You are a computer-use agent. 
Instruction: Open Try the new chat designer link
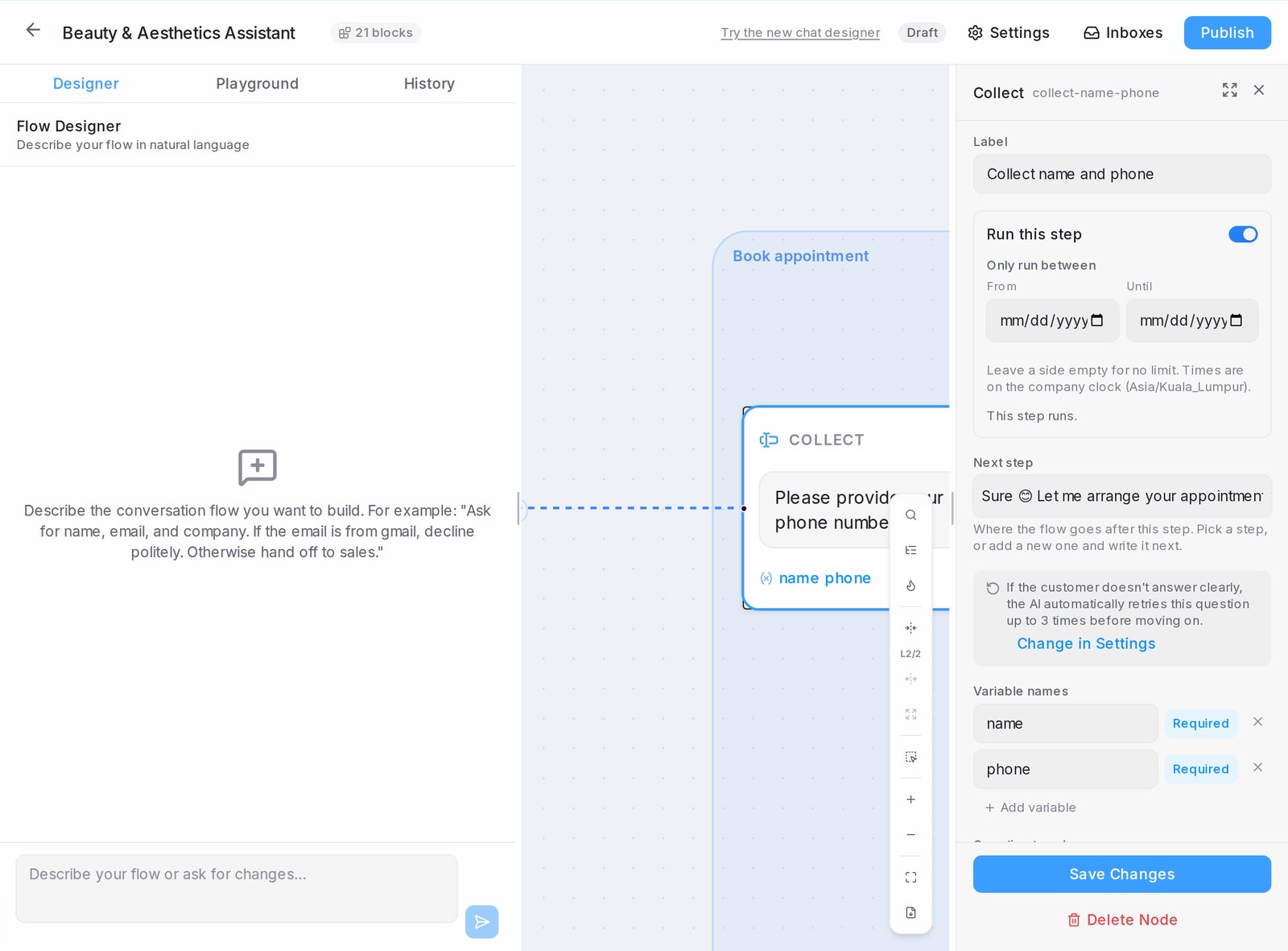[800, 32]
